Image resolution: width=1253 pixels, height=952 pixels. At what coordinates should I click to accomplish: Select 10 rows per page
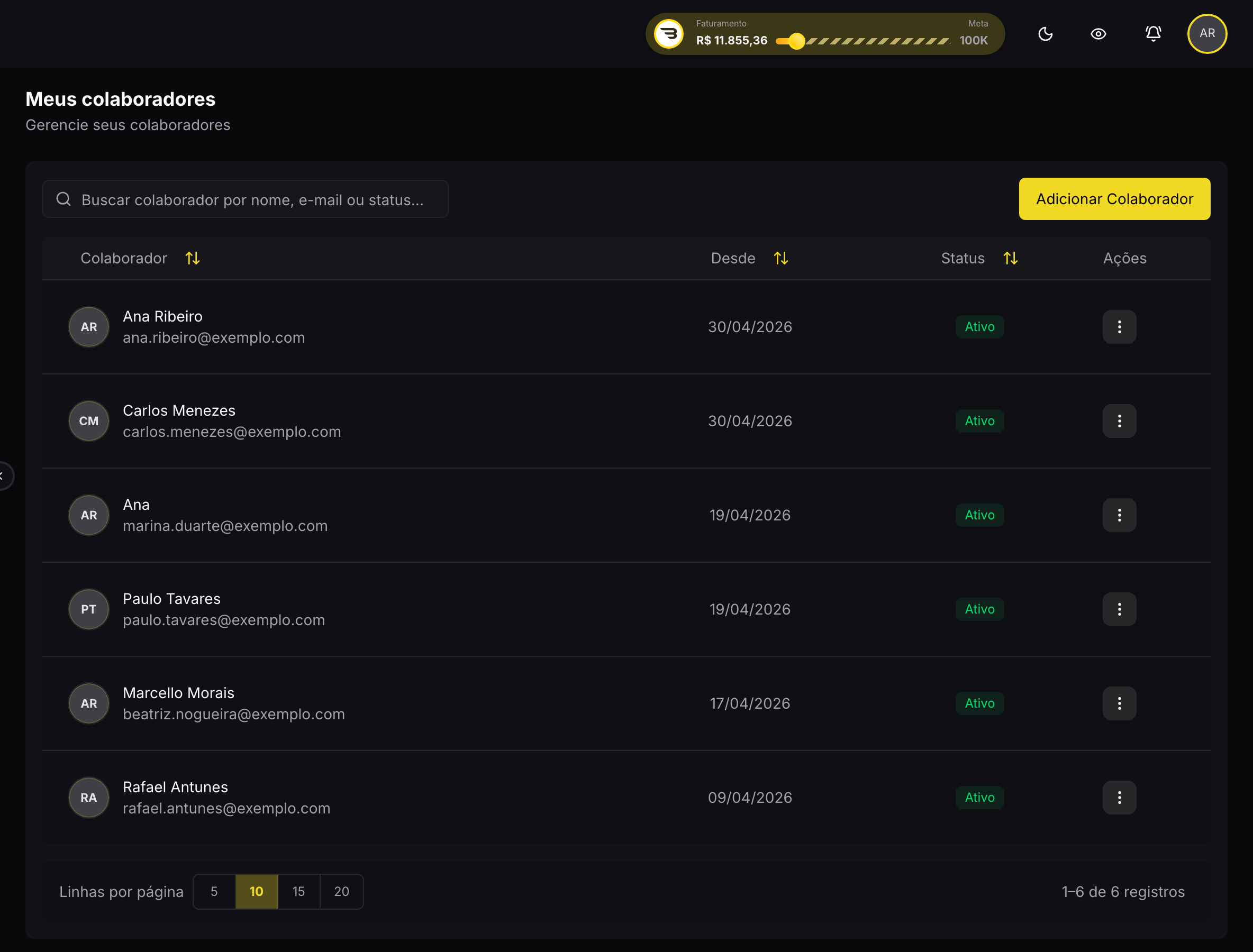256,891
